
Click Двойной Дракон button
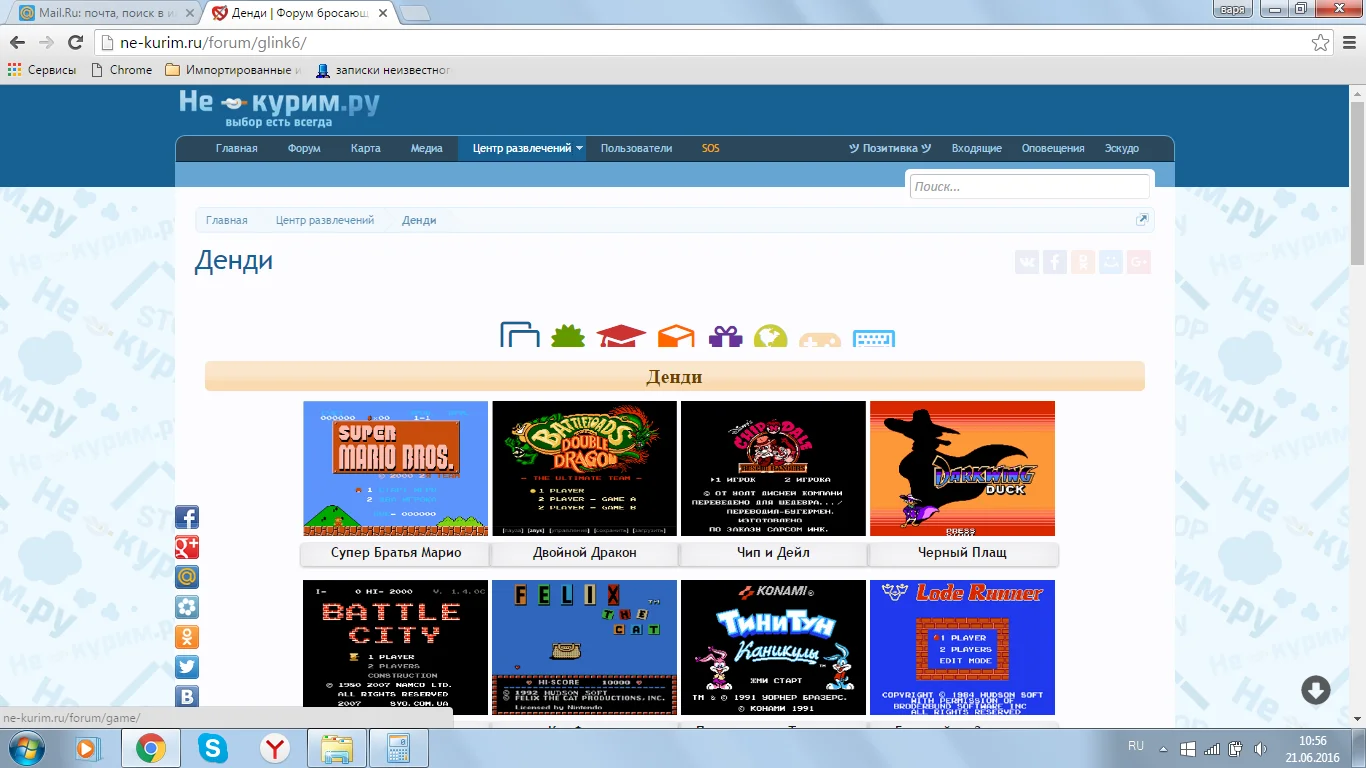pyautogui.click(x=585, y=553)
